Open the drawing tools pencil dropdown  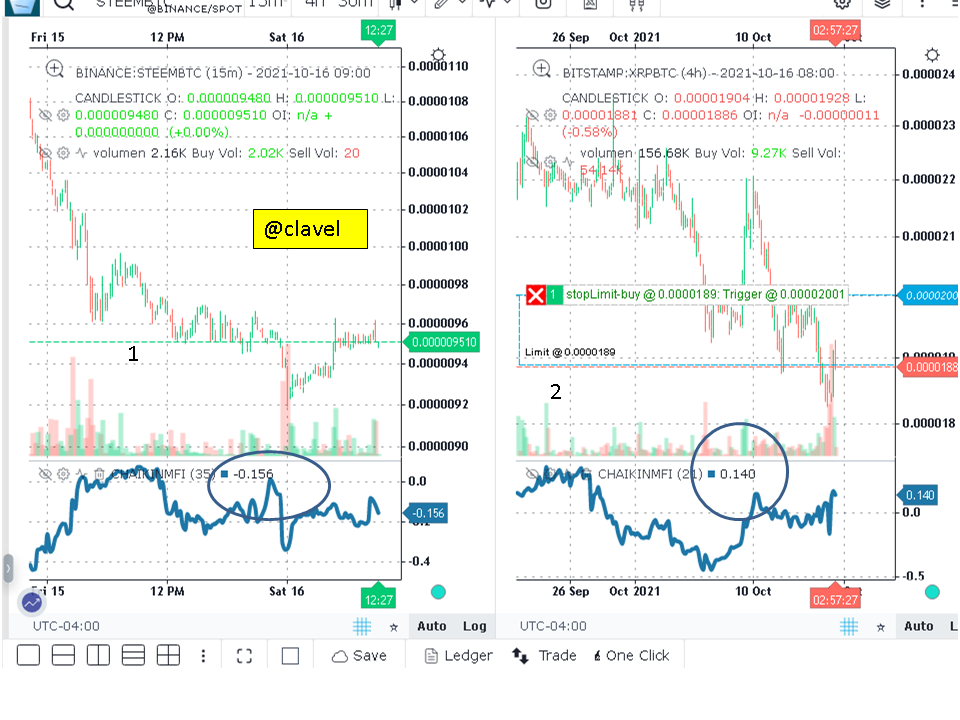point(450,4)
